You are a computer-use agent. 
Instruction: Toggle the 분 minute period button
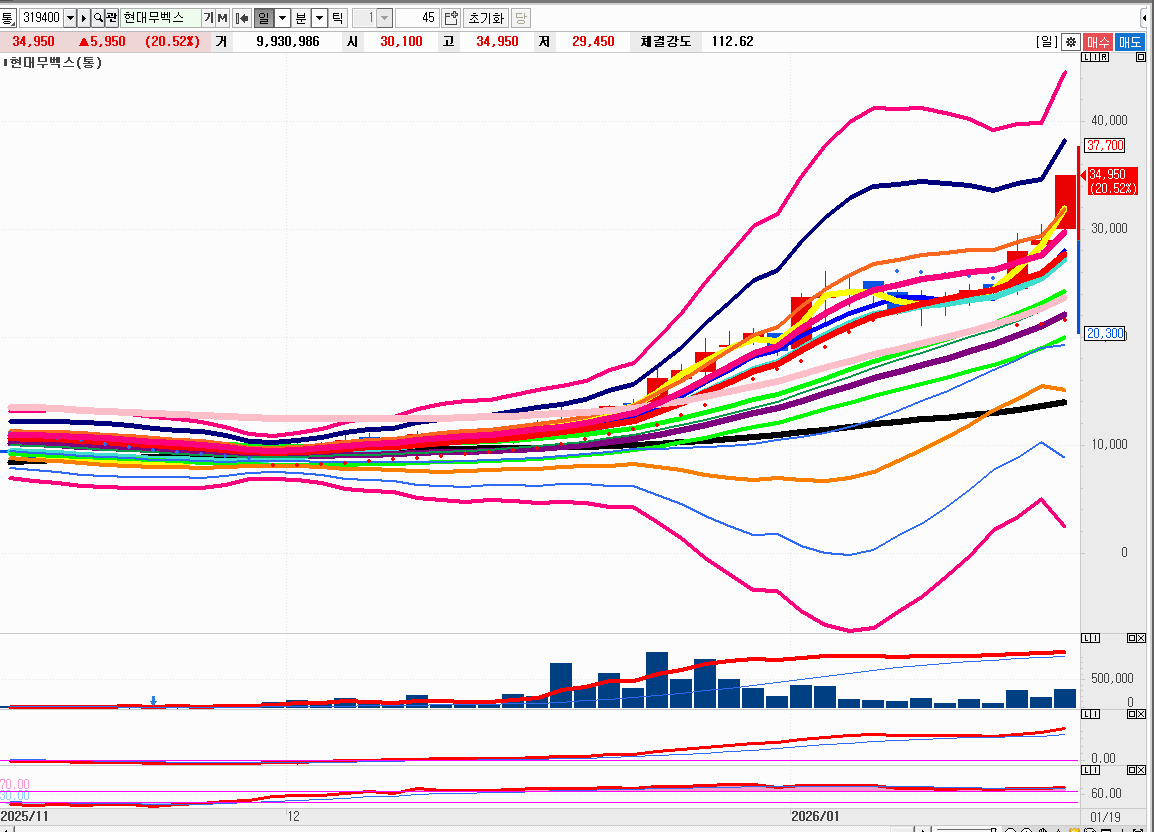coord(300,18)
